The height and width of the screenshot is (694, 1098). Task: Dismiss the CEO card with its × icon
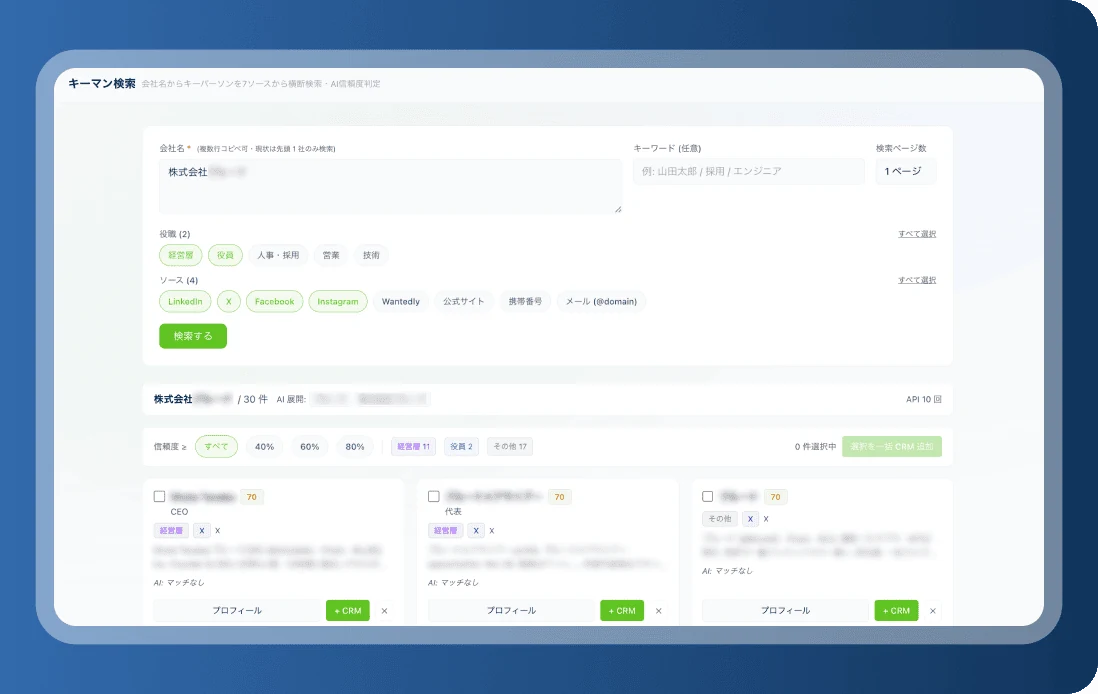[384, 611]
